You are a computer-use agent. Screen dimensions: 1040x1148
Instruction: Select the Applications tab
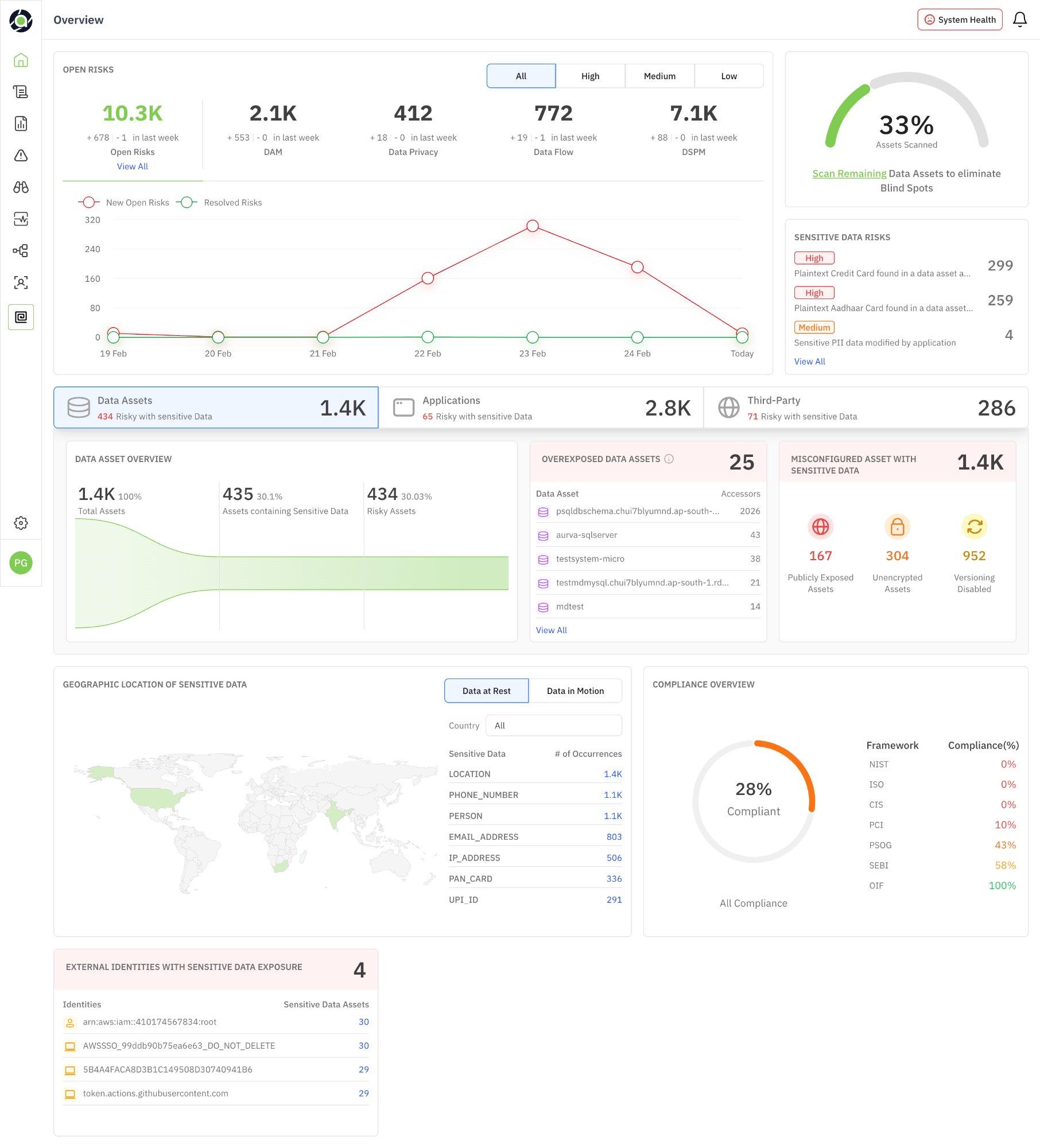(x=541, y=408)
